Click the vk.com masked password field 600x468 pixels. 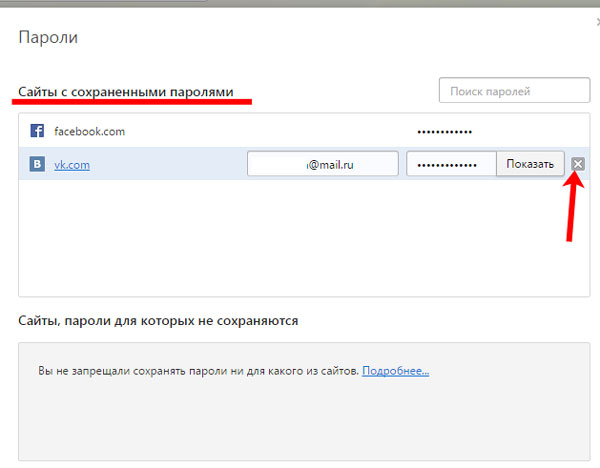click(451, 164)
